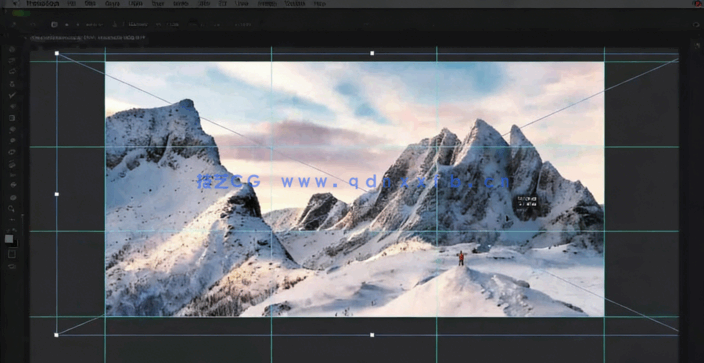Open the Help menu
This screenshot has width=704, height=363.
point(319,3)
